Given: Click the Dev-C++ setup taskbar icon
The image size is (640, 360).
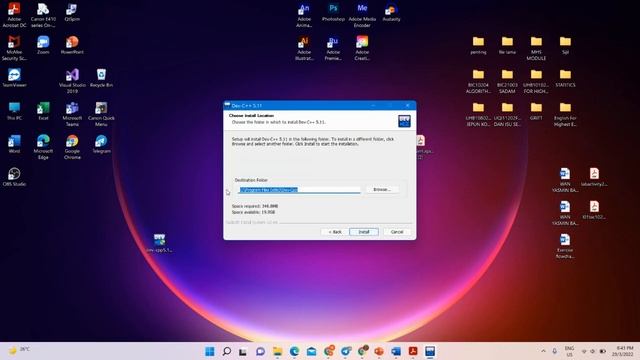Looking at the screenshot, I should pyautogui.click(x=430, y=351).
